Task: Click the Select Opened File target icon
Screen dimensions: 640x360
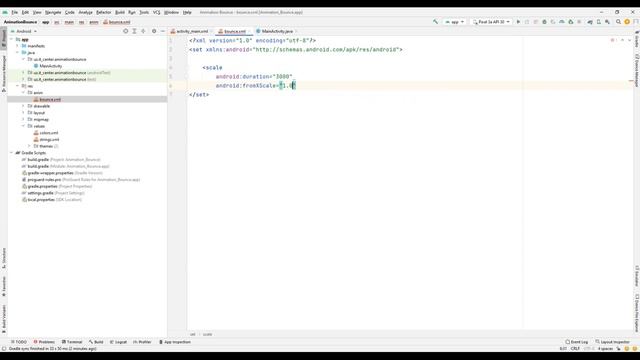Action: [126, 31]
